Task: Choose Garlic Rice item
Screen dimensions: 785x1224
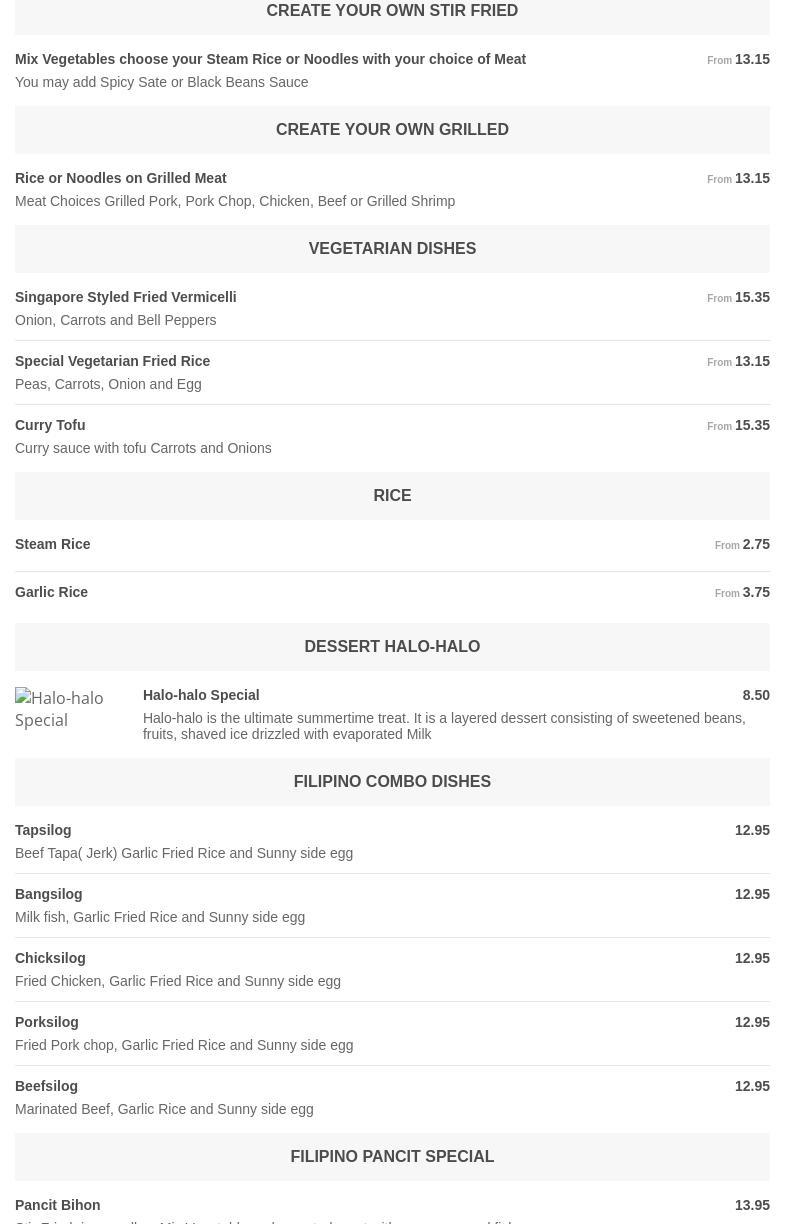Action: click(x=52, y=592)
